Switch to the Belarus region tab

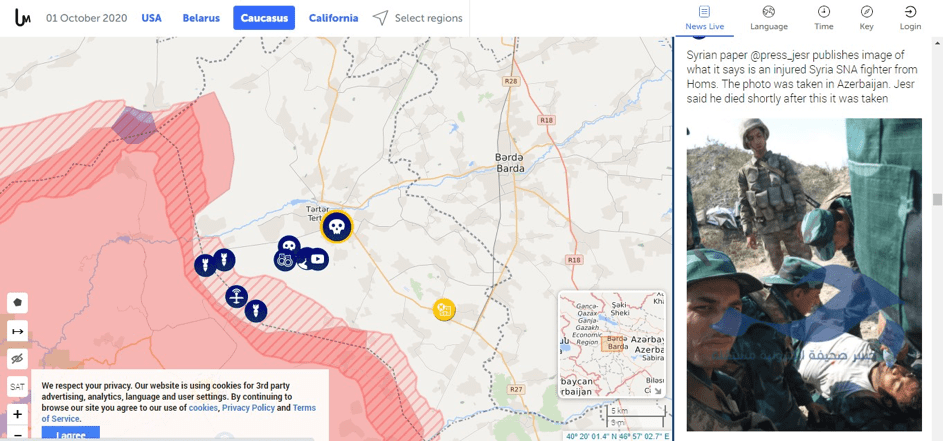tap(201, 18)
